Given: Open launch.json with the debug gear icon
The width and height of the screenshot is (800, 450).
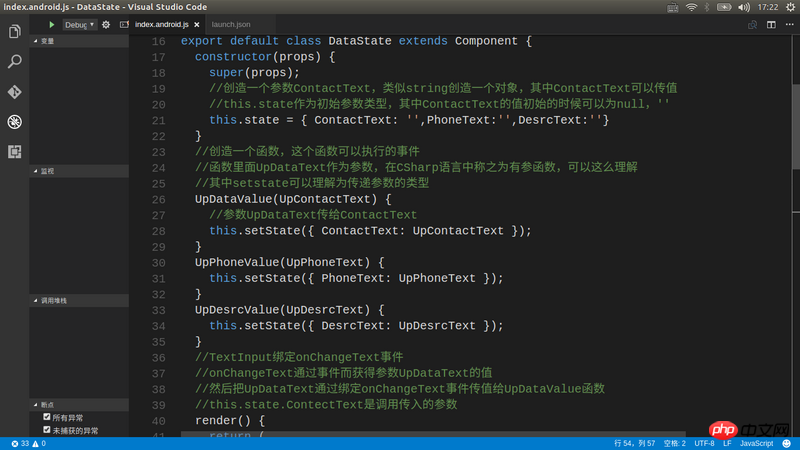Looking at the screenshot, I should (x=106, y=24).
